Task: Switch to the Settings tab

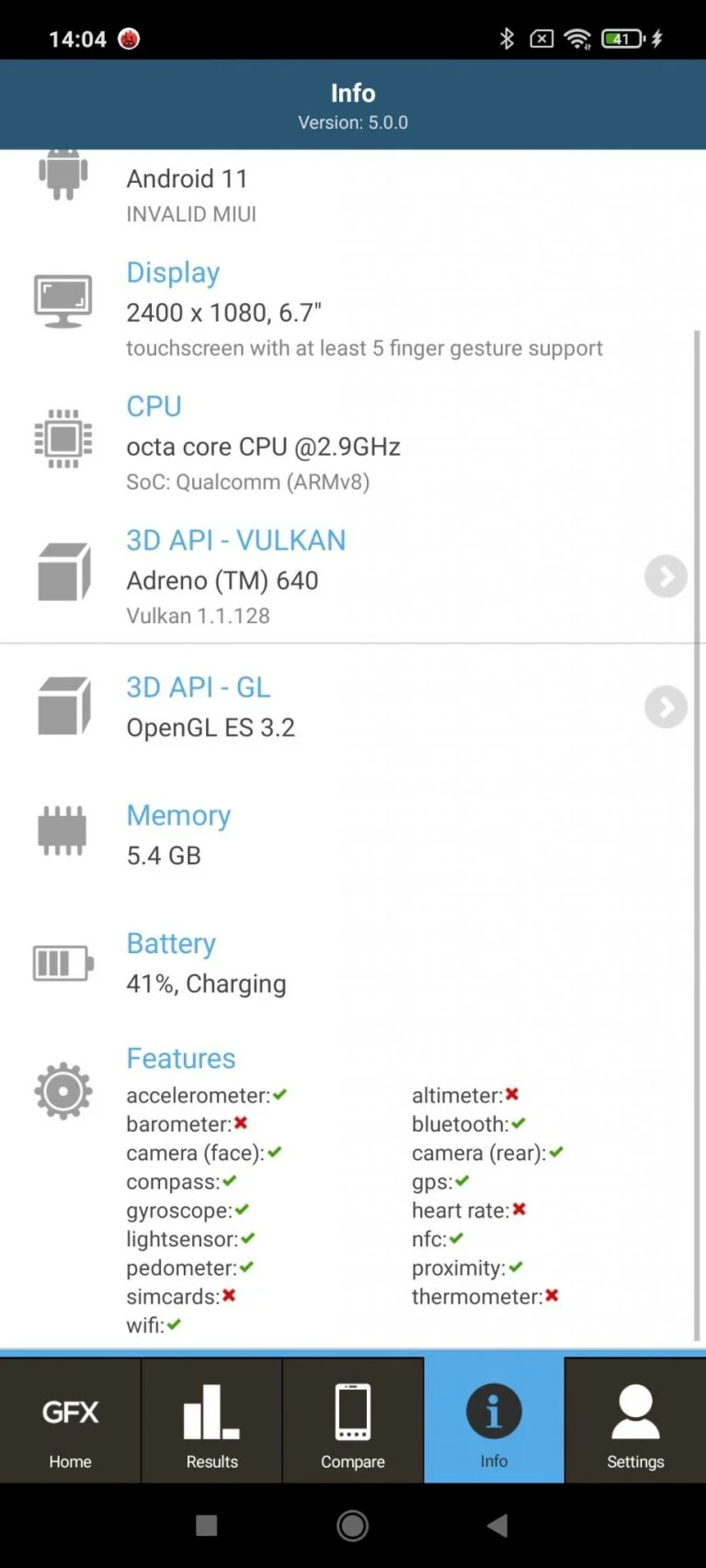Action: coord(635,1420)
